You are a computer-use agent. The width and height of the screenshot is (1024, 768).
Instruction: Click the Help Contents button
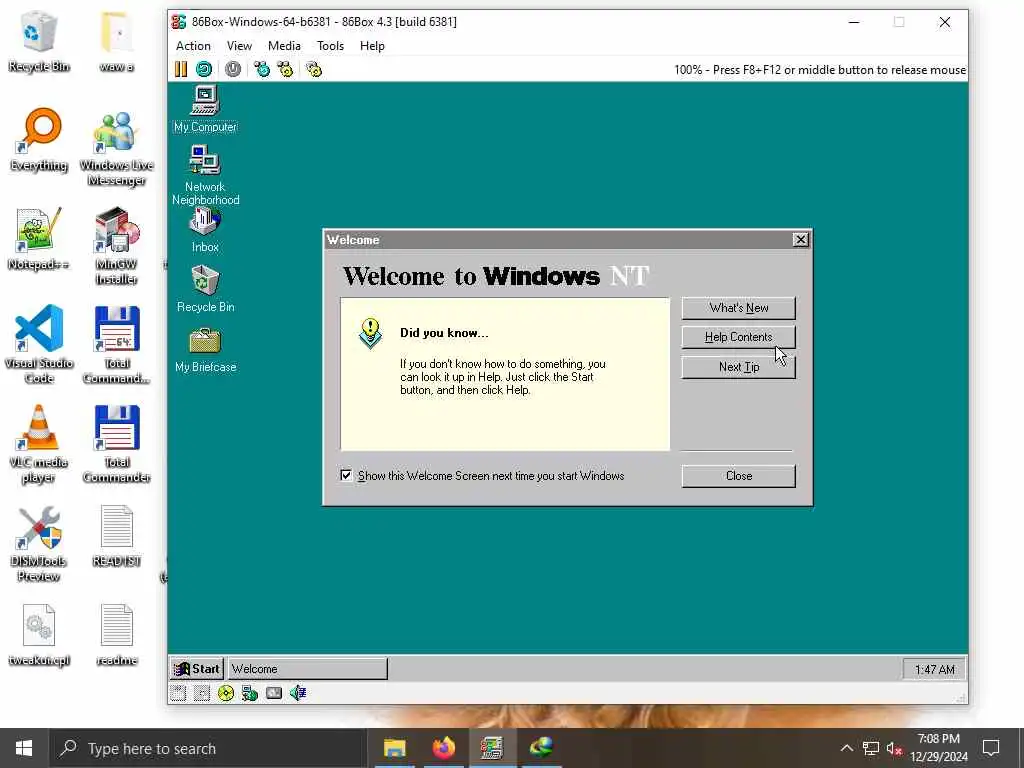(739, 337)
